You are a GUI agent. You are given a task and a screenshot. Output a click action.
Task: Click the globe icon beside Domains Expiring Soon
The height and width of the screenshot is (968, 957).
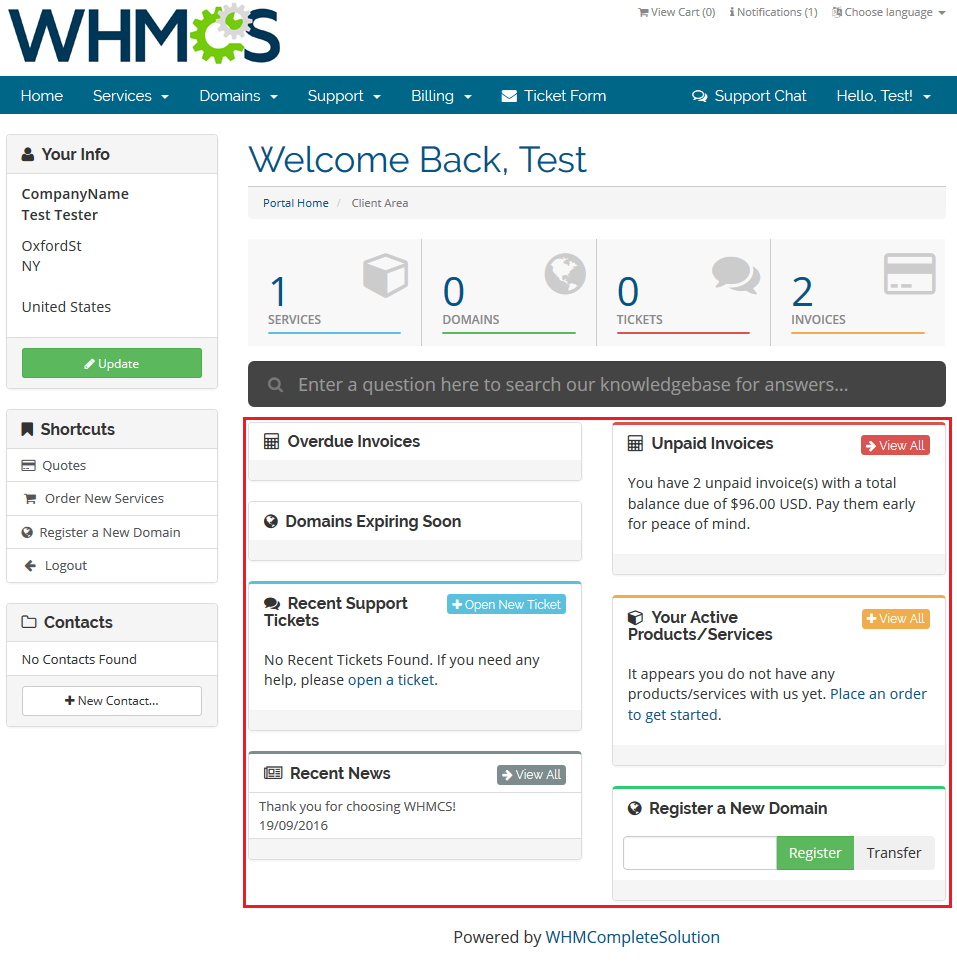coord(271,522)
